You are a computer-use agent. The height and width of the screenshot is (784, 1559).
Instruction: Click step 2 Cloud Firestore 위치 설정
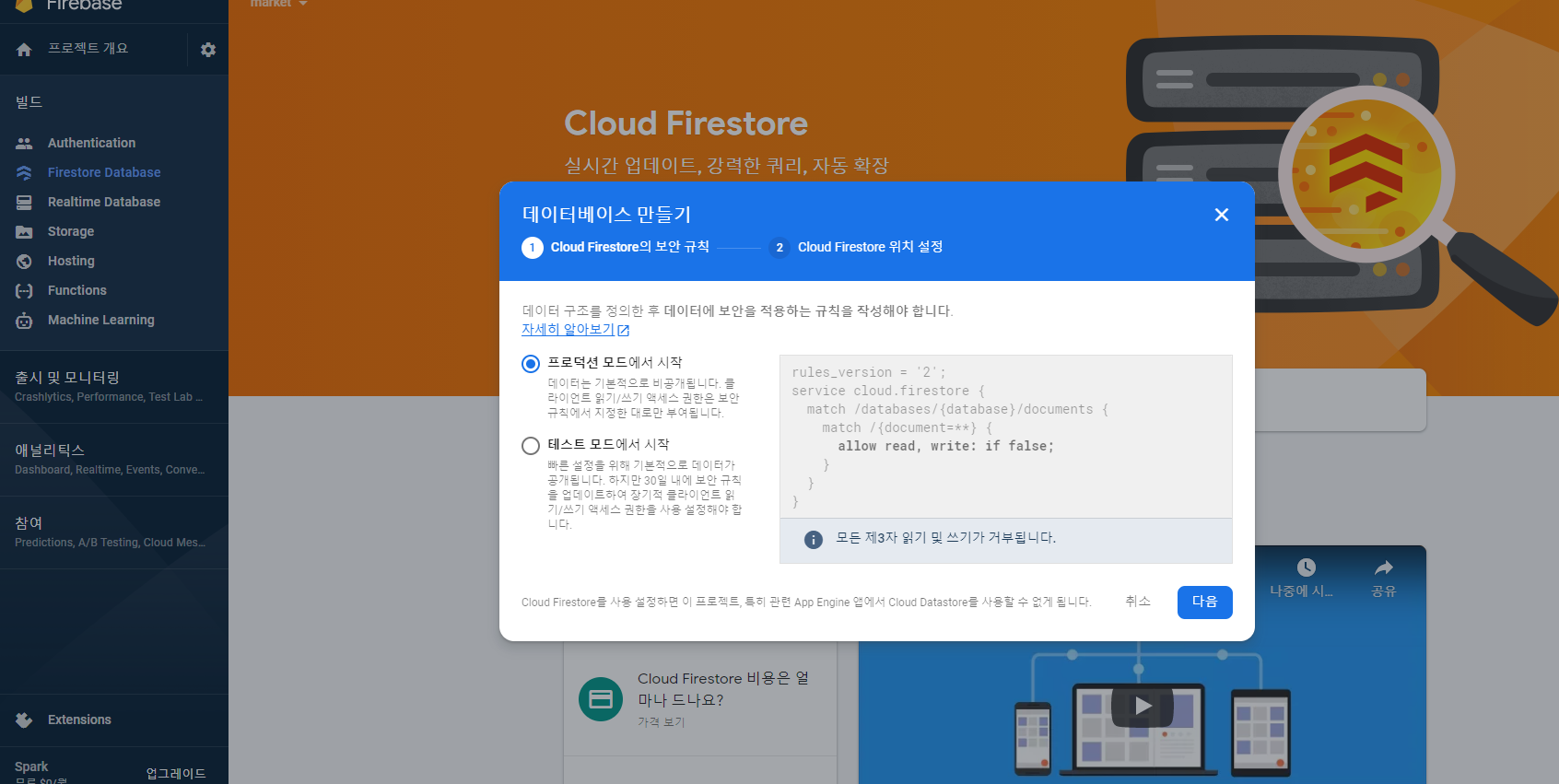pyautogui.click(x=856, y=247)
